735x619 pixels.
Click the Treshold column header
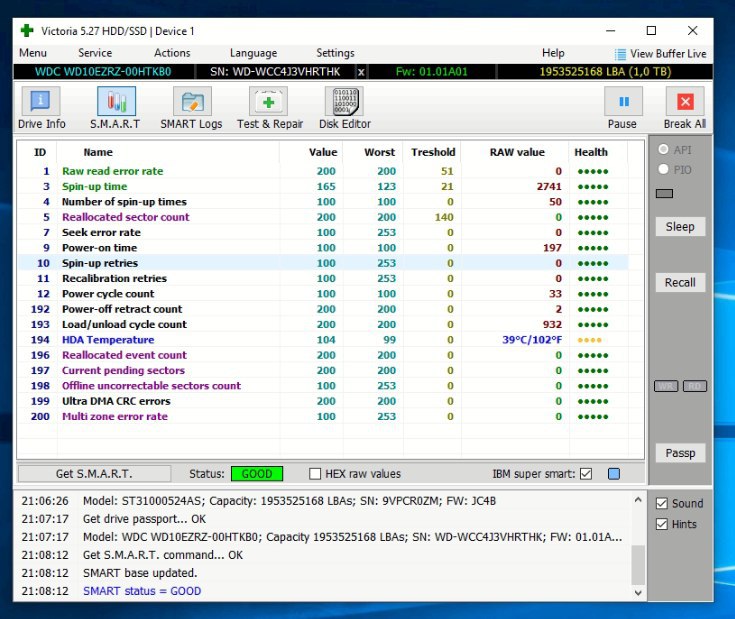433,152
